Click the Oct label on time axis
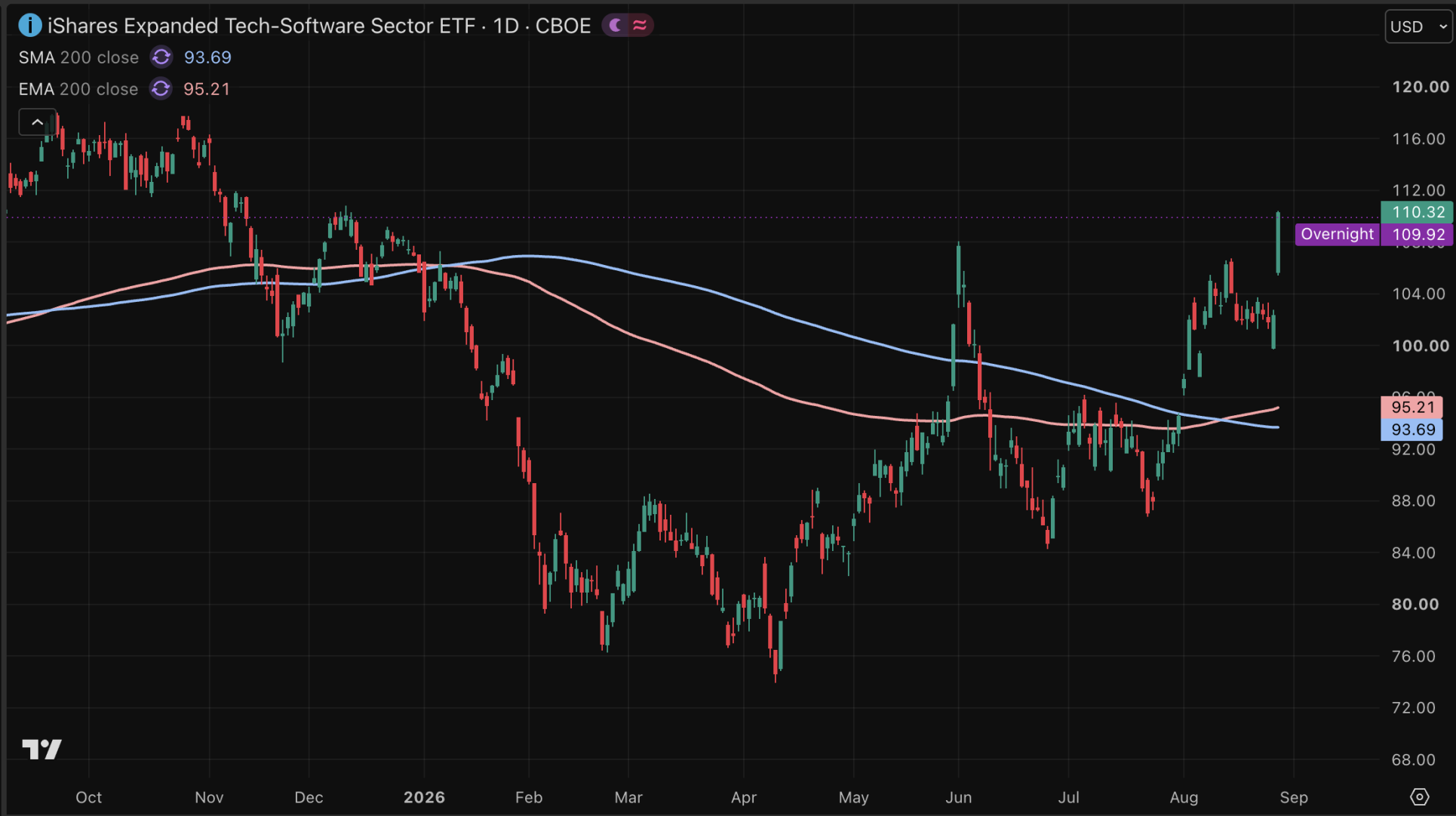The width and height of the screenshot is (1456, 816). click(88, 797)
